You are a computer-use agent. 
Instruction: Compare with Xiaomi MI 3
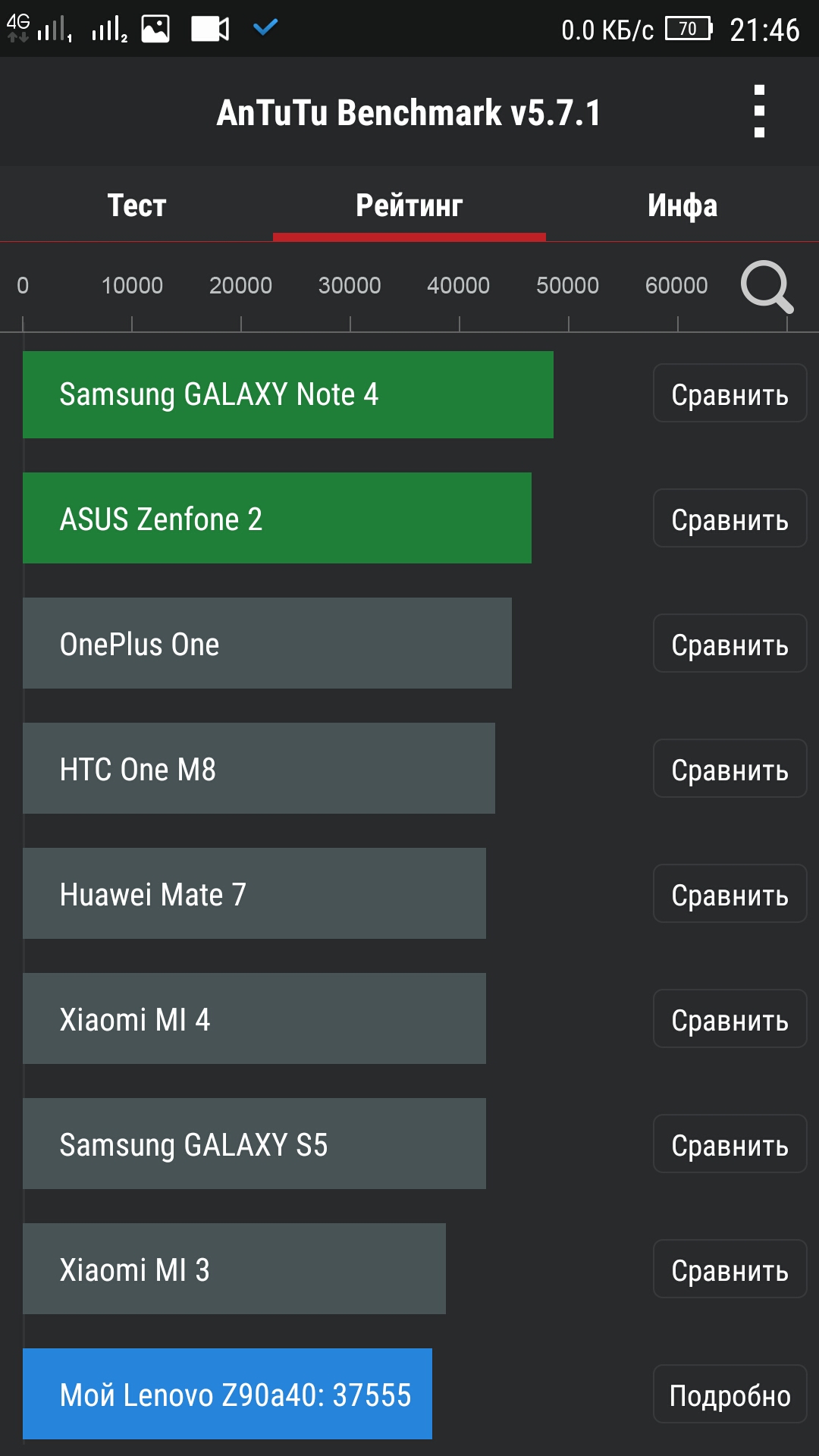pyautogui.click(x=730, y=1269)
